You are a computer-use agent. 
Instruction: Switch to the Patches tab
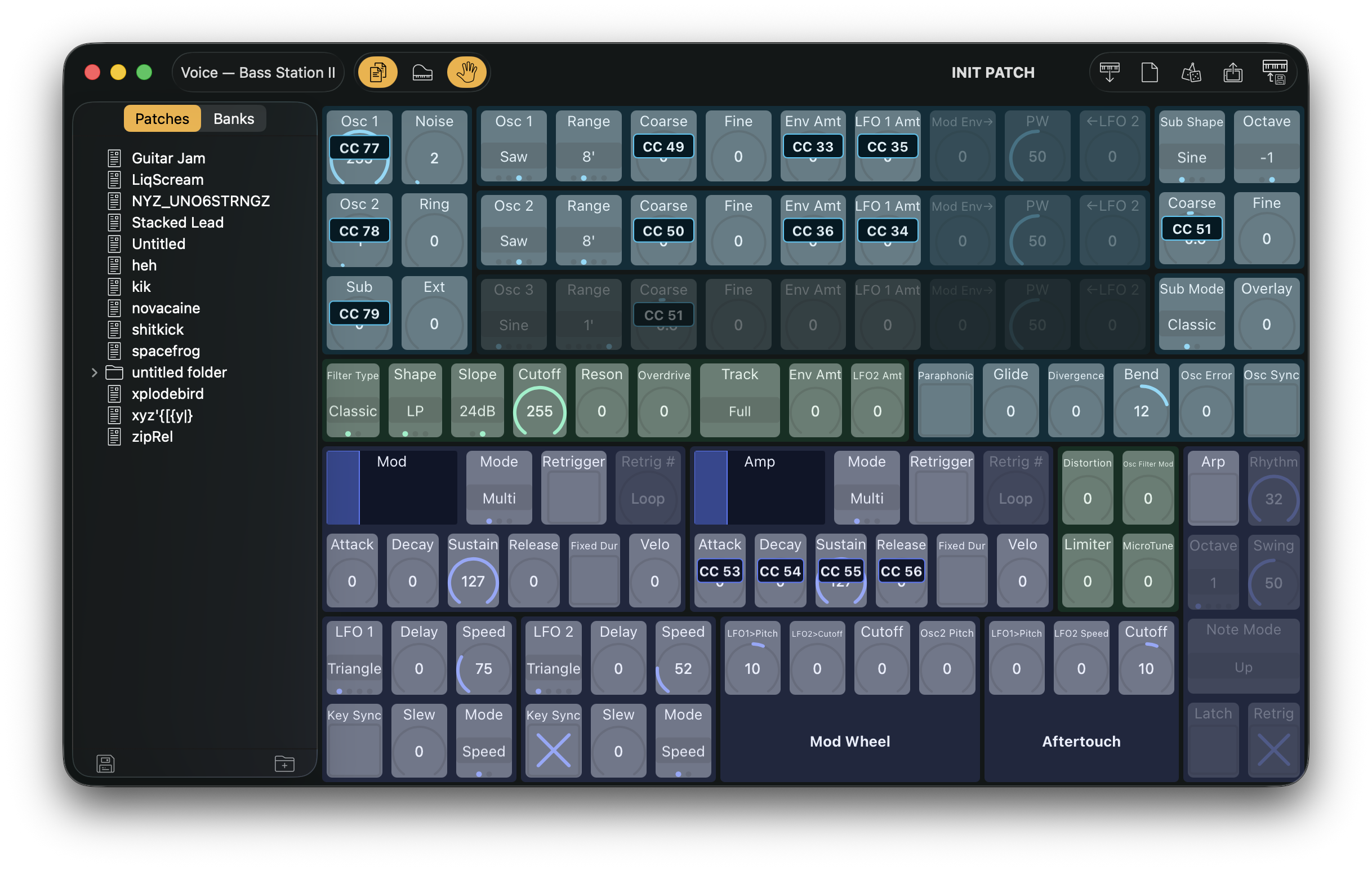pyautogui.click(x=162, y=118)
